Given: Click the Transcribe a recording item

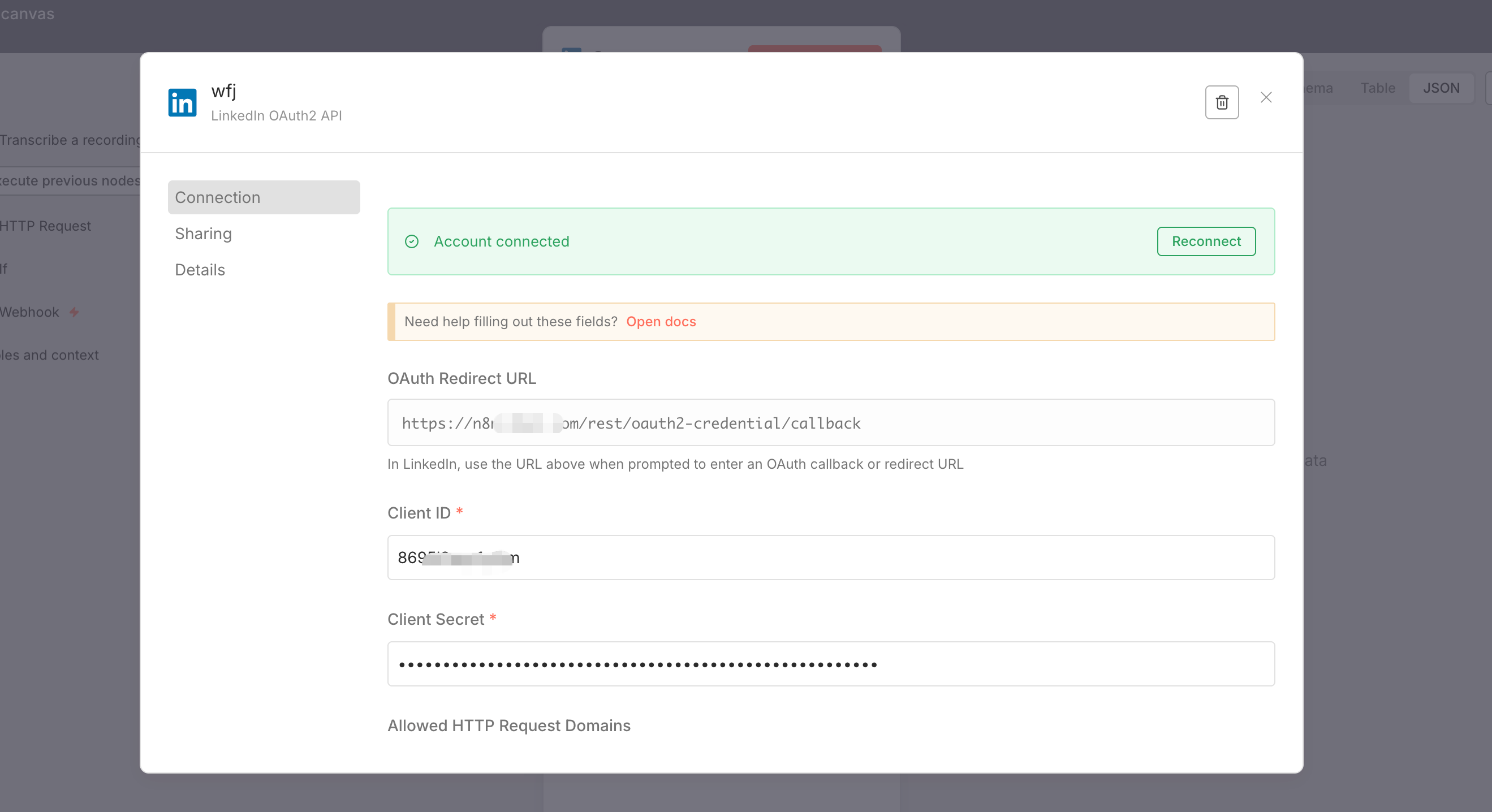Looking at the screenshot, I should [x=70, y=140].
